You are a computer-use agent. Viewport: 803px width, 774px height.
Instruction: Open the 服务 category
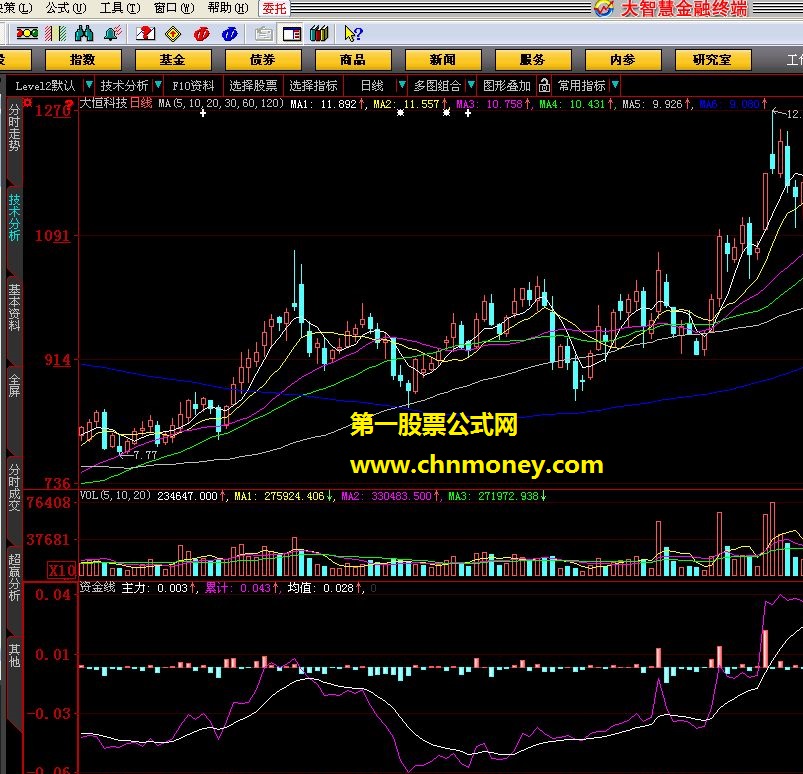tap(533, 60)
